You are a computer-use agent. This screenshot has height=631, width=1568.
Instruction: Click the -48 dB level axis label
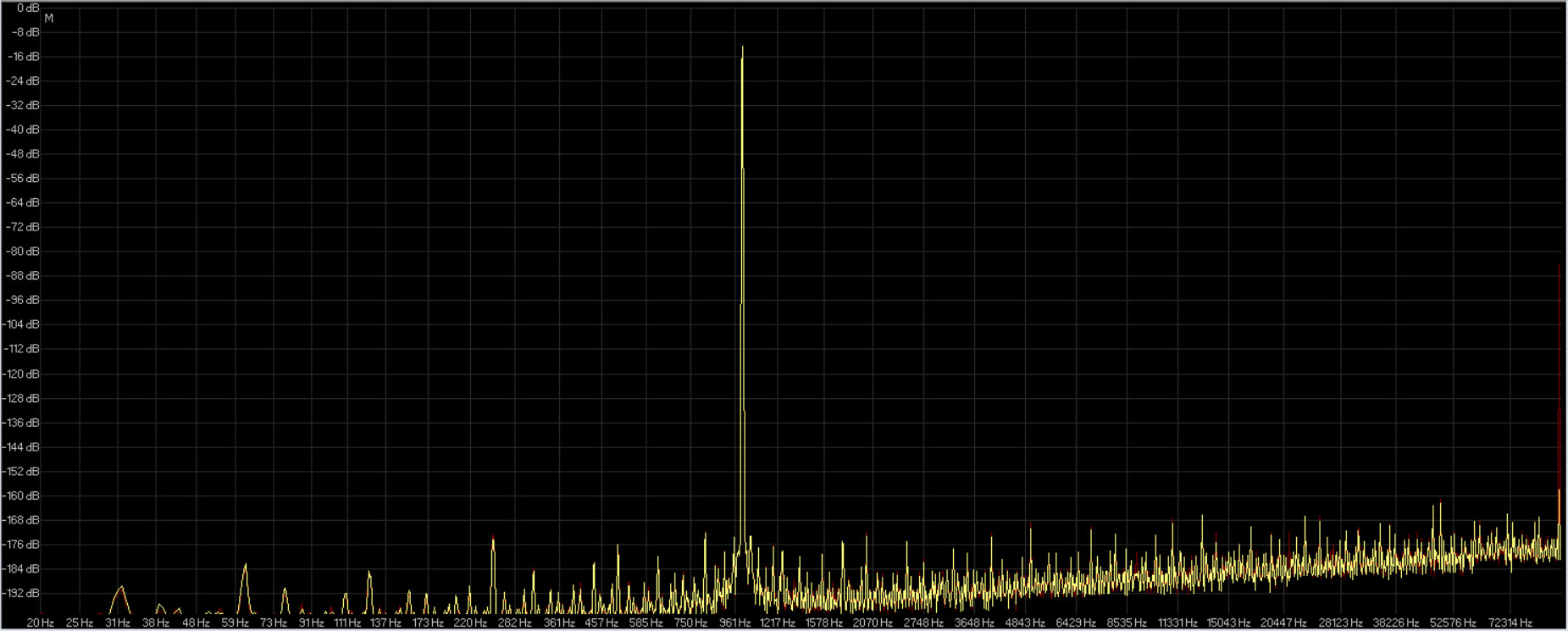tap(24, 154)
